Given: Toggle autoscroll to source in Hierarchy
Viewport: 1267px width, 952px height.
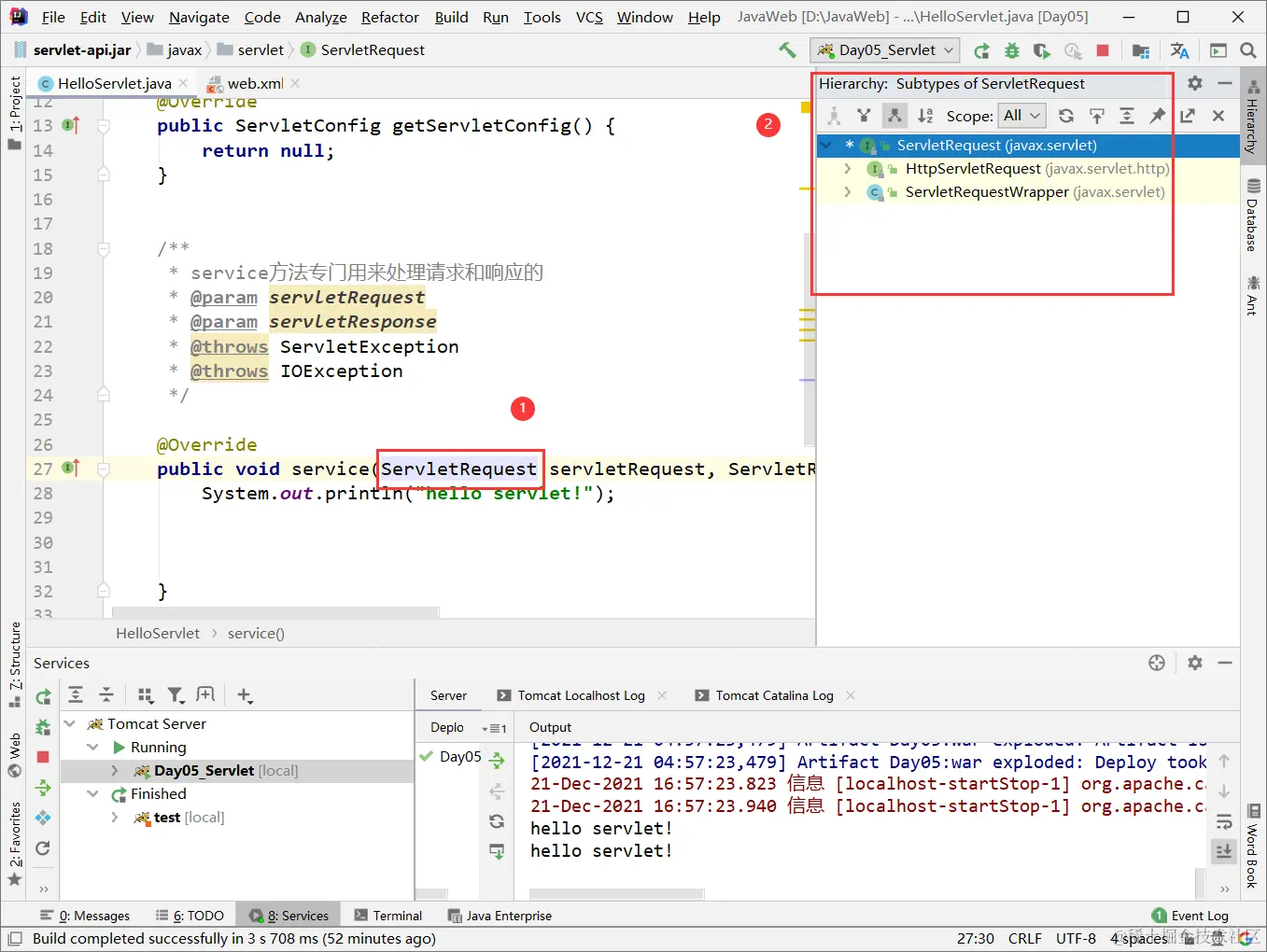Looking at the screenshot, I should pos(1097,116).
